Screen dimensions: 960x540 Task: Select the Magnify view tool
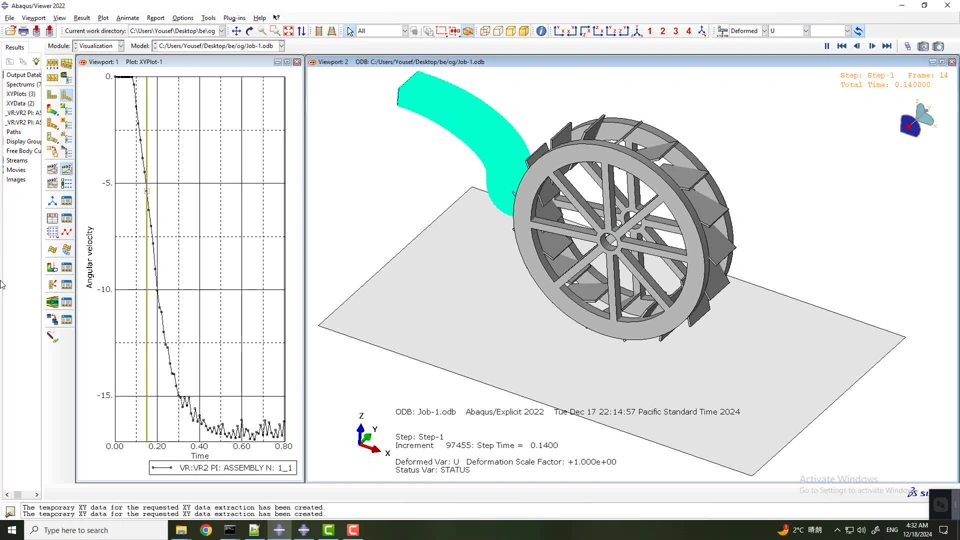[262, 31]
